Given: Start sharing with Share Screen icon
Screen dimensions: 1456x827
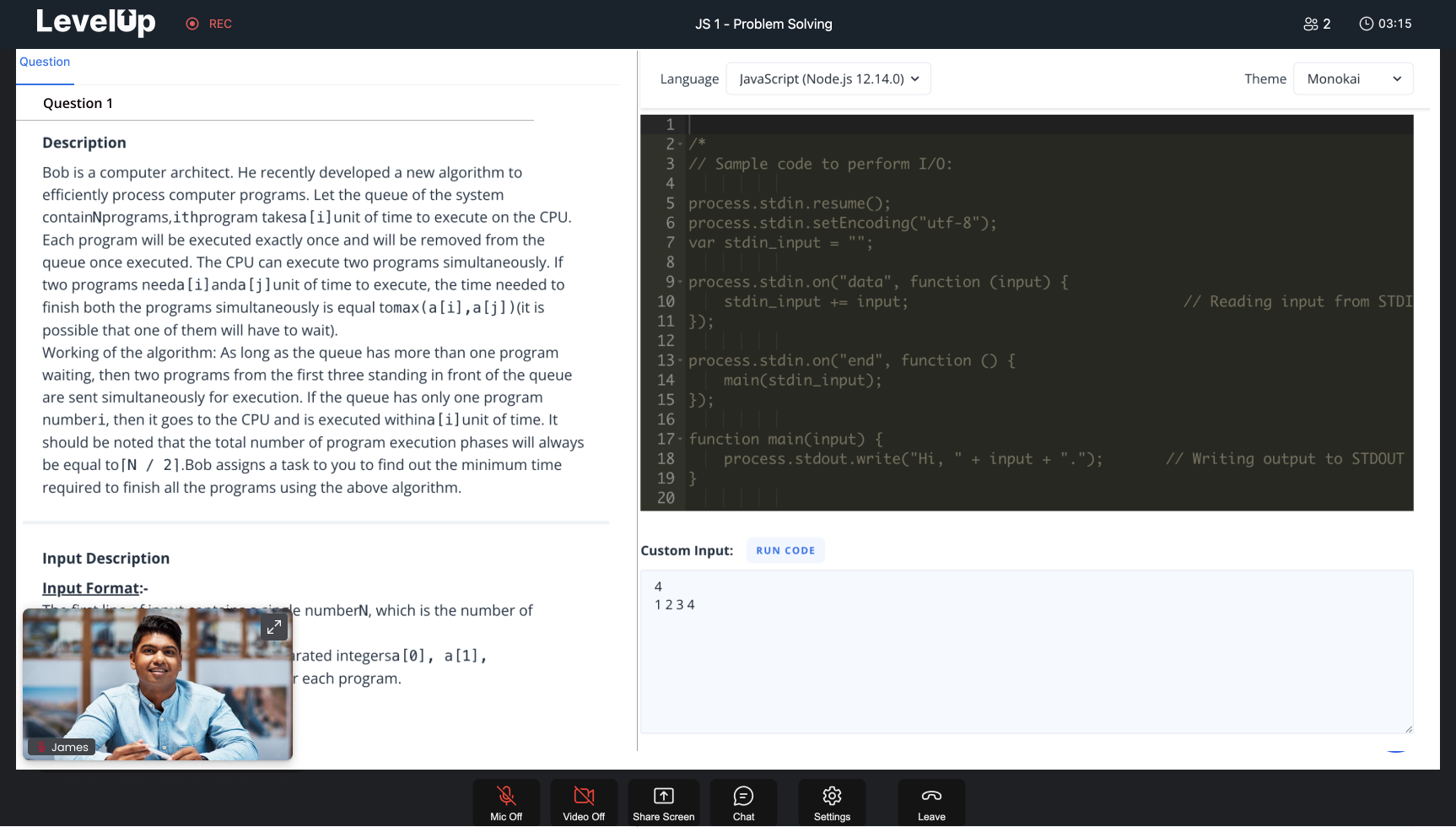Looking at the screenshot, I should (664, 802).
